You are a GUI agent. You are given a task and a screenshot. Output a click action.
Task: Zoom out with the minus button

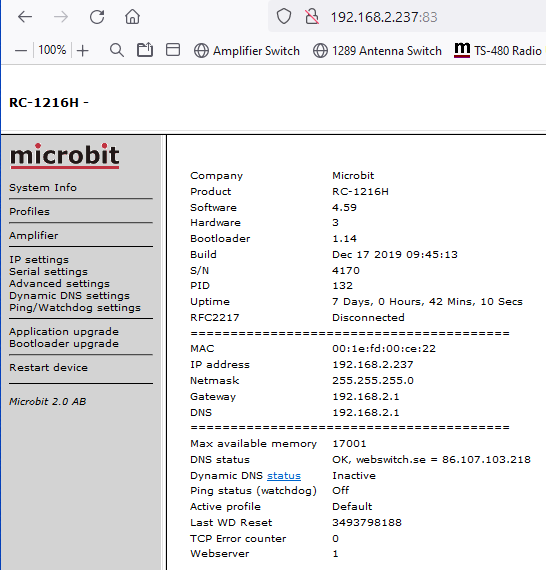coord(21,50)
